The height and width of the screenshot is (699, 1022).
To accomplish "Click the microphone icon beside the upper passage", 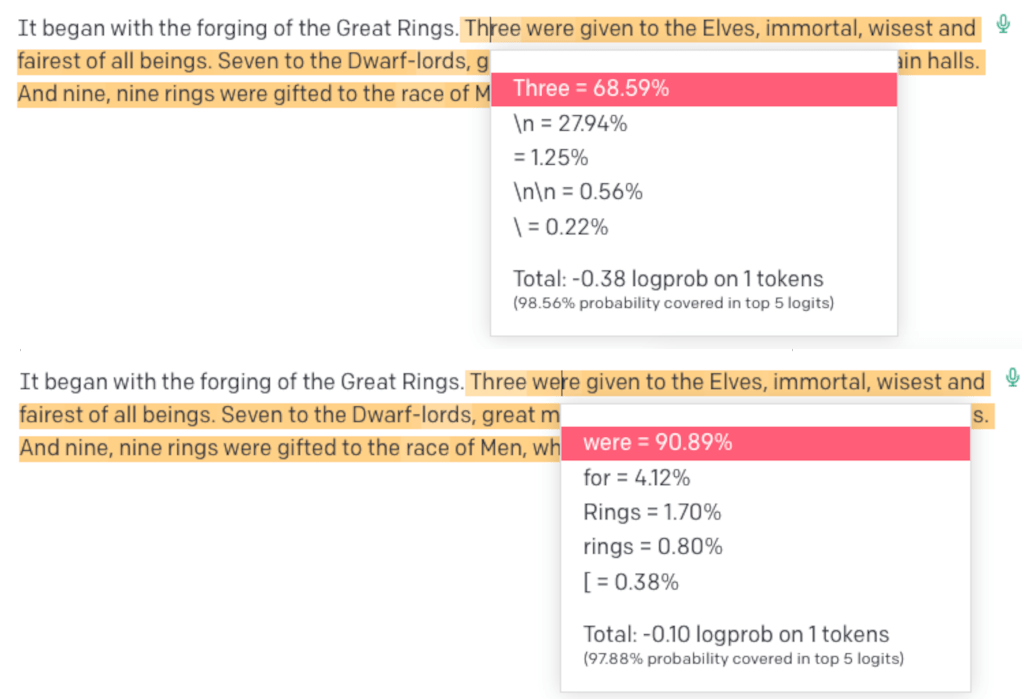I will pyautogui.click(x=1003, y=24).
